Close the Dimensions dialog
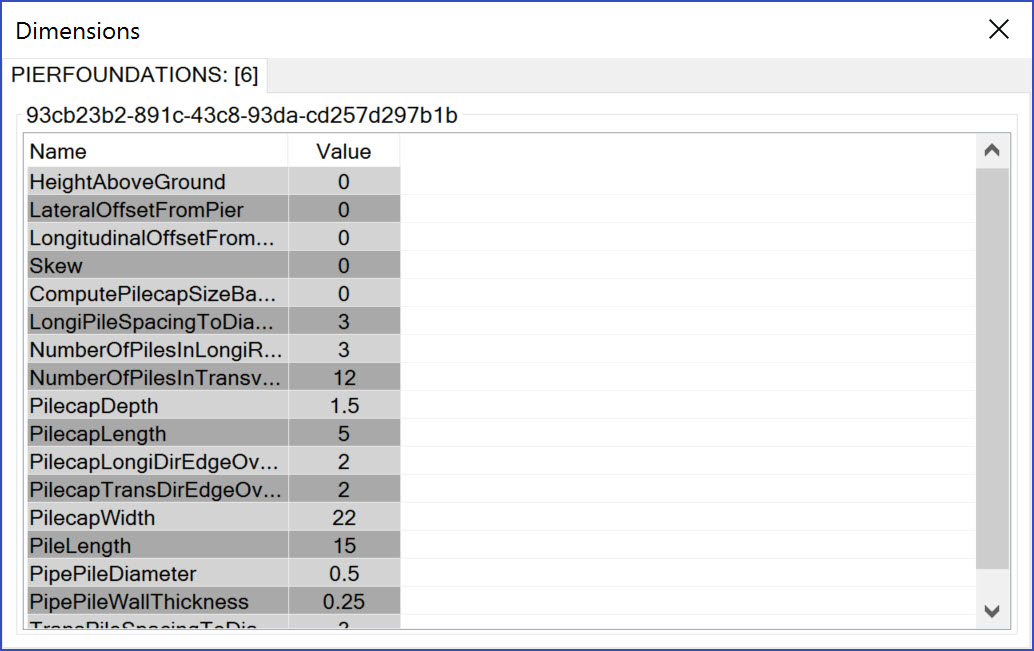Screen dimensions: 1034x651 (x=998, y=30)
